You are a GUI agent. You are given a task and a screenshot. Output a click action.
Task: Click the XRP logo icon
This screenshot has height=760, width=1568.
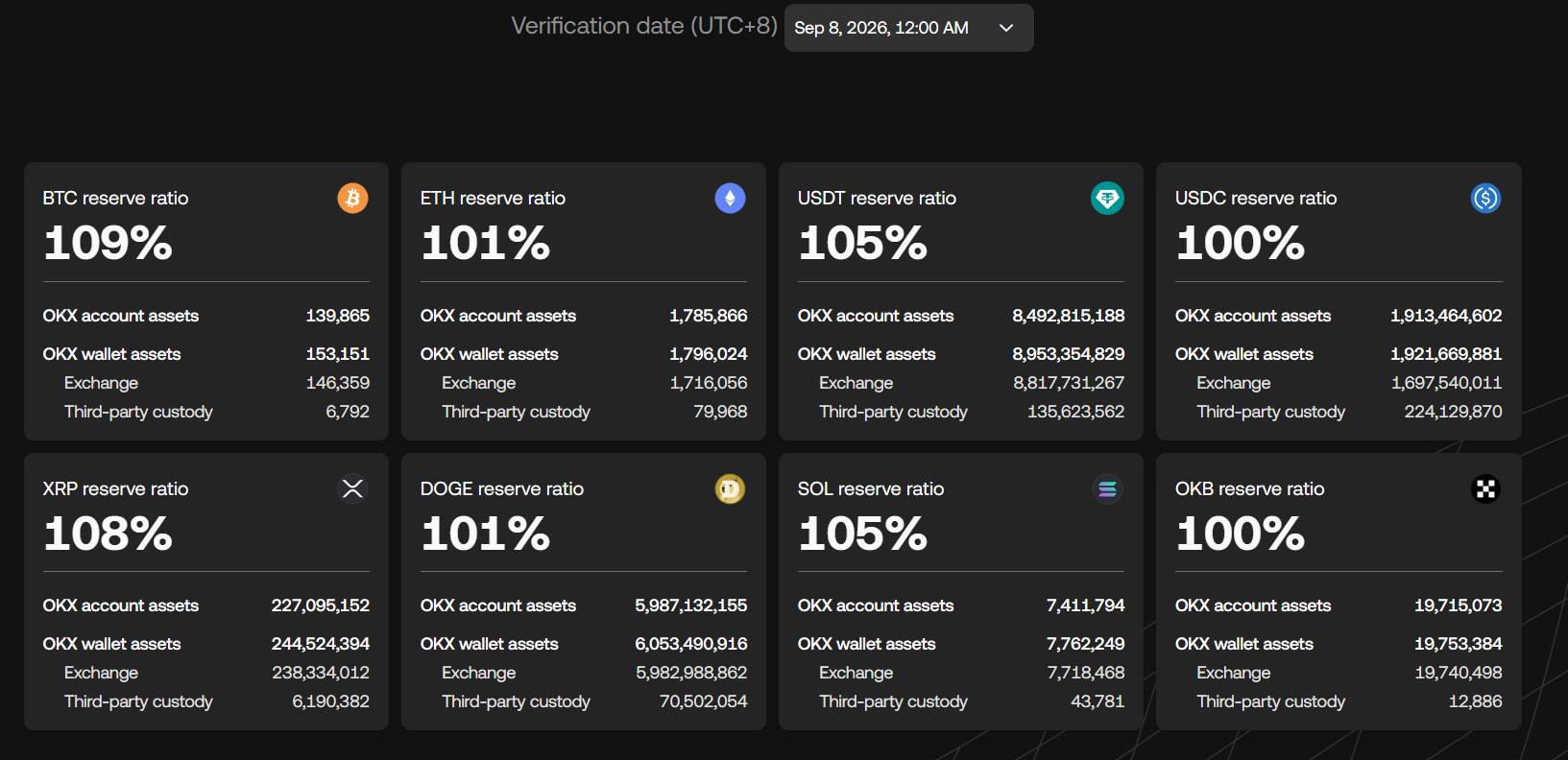352,489
